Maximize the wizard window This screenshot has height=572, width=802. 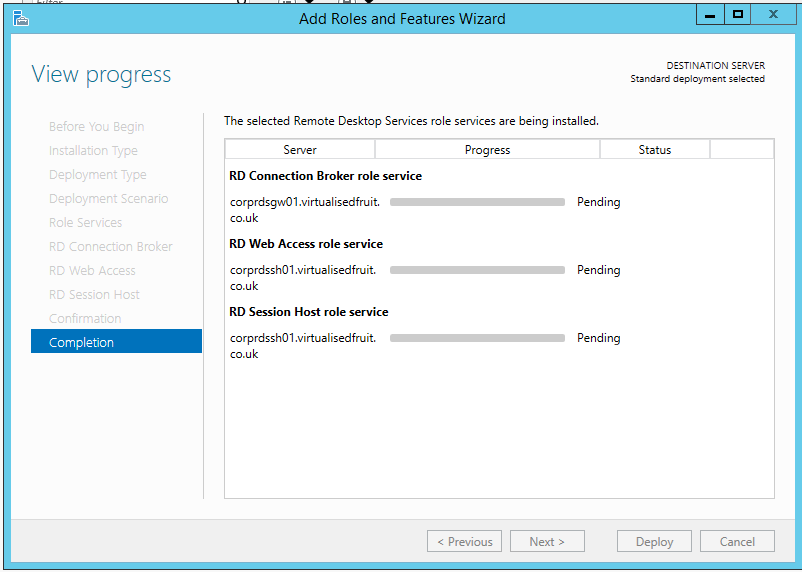(x=738, y=14)
